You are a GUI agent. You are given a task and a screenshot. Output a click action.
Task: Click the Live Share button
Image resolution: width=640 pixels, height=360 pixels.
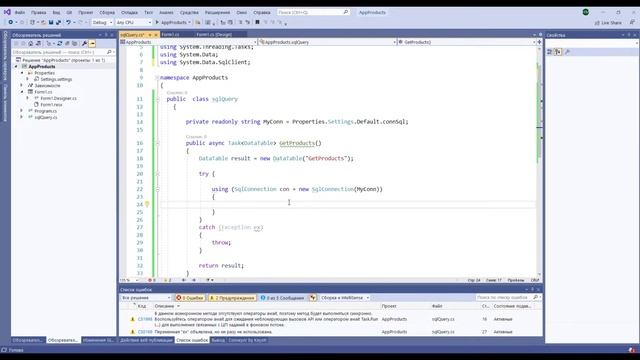click(608, 22)
